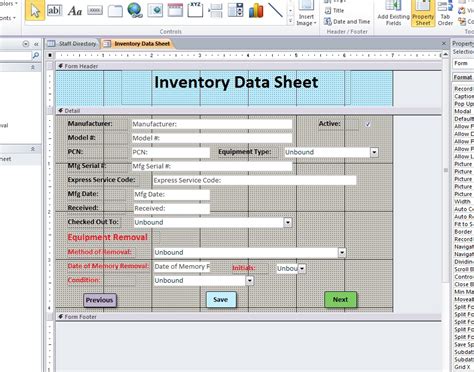The width and height of the screenshot is (474, 372).
Task: Open the Equipment Type dropdown
Action: [x=374, y=152]
